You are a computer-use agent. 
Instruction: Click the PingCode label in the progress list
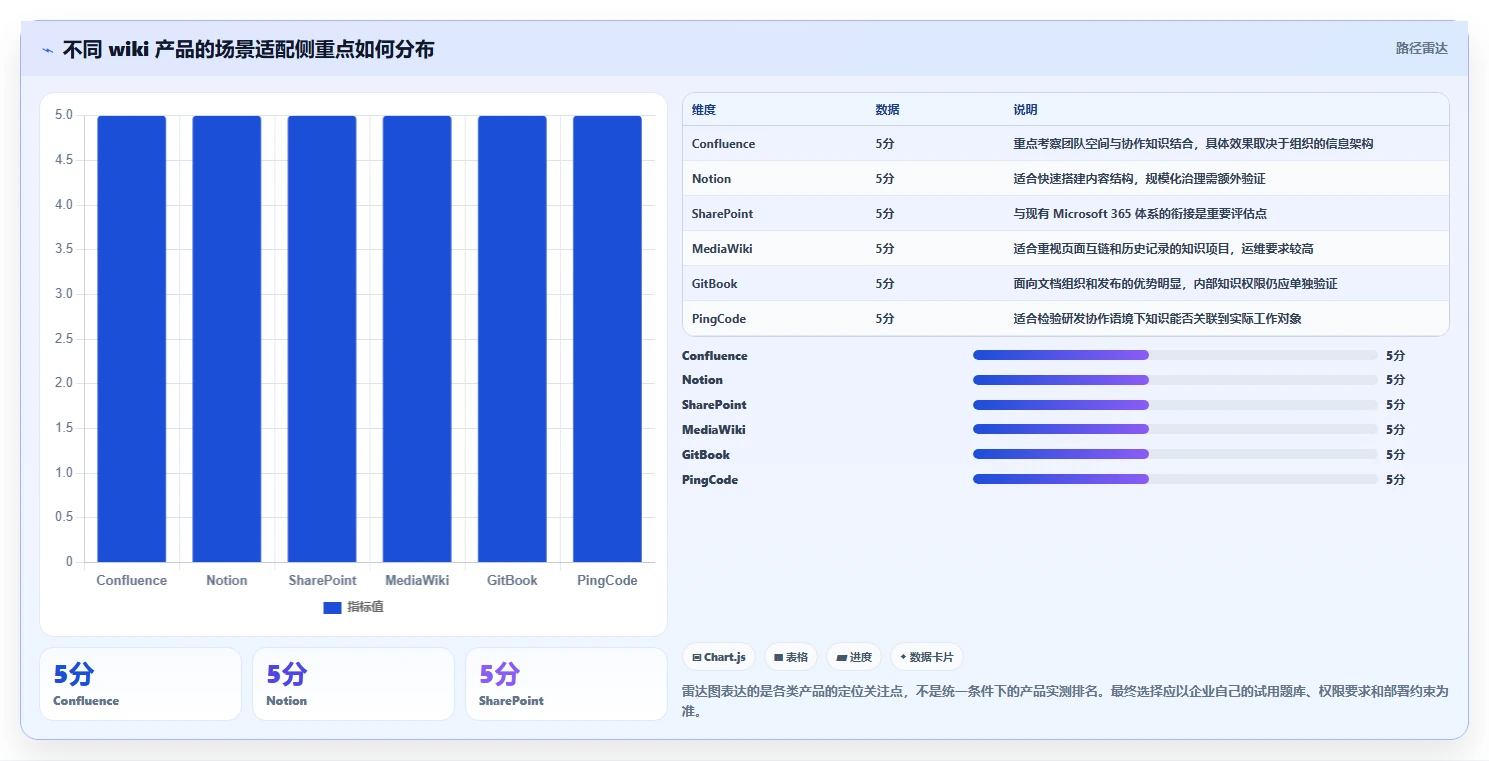pyautogui.click(x=710, y=480)
